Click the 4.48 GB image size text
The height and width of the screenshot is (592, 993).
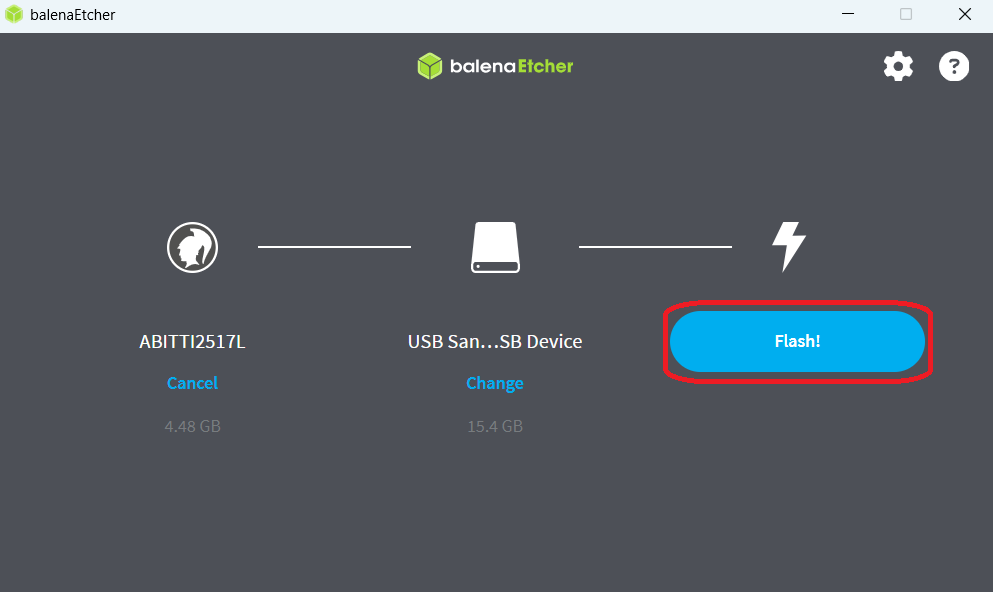click(192, 426)
